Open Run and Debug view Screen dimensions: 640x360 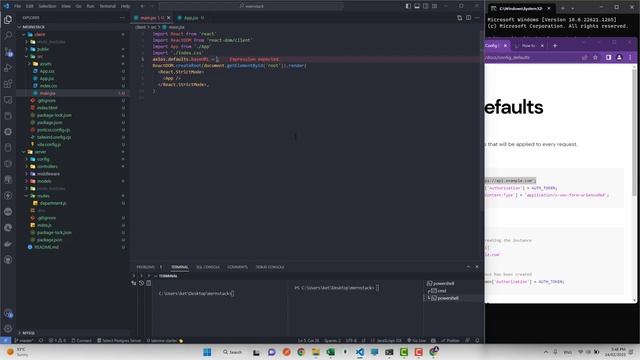coord(8,68)
